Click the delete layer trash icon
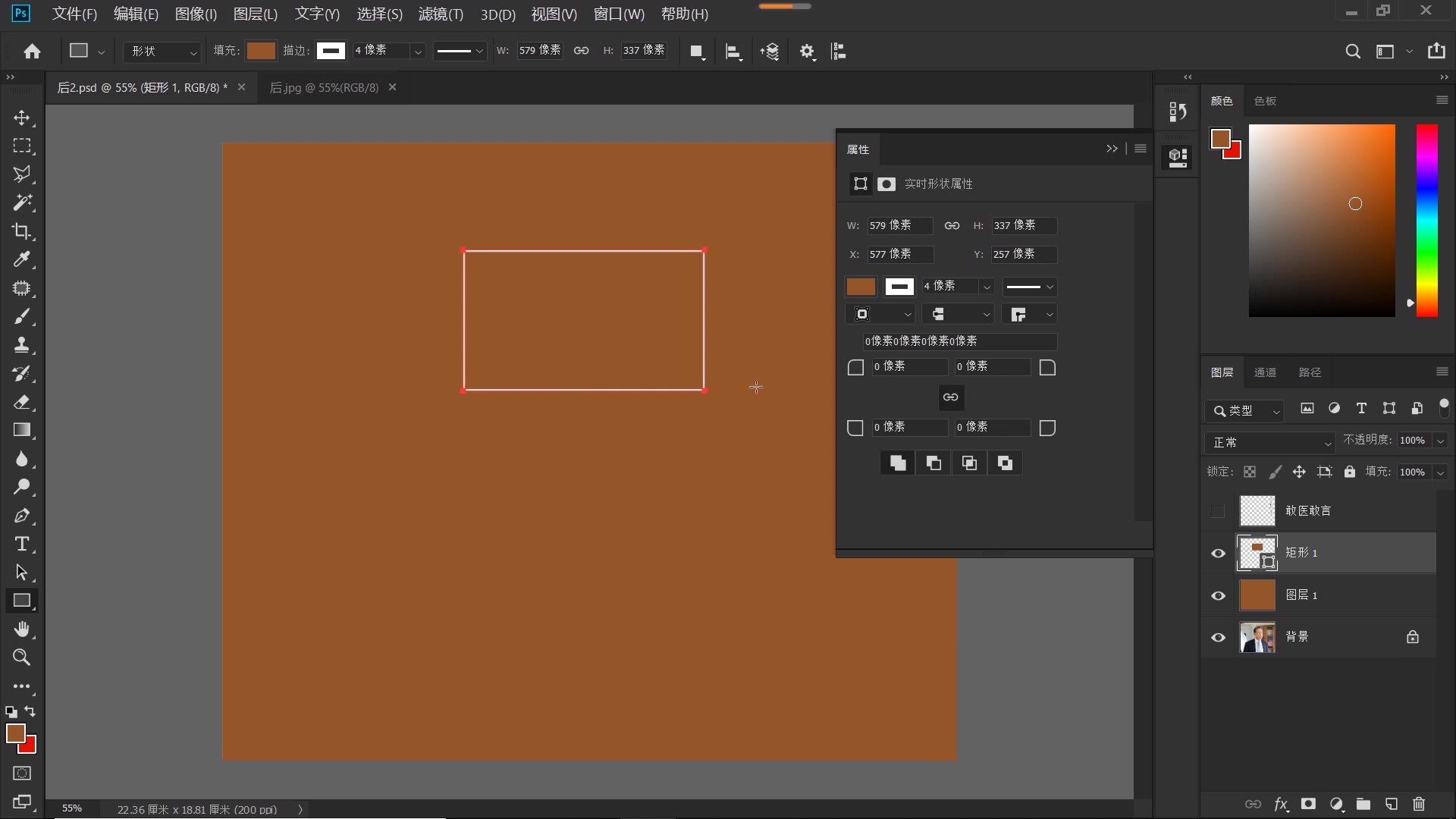 pyautogui.click(x=1419, y=804)
